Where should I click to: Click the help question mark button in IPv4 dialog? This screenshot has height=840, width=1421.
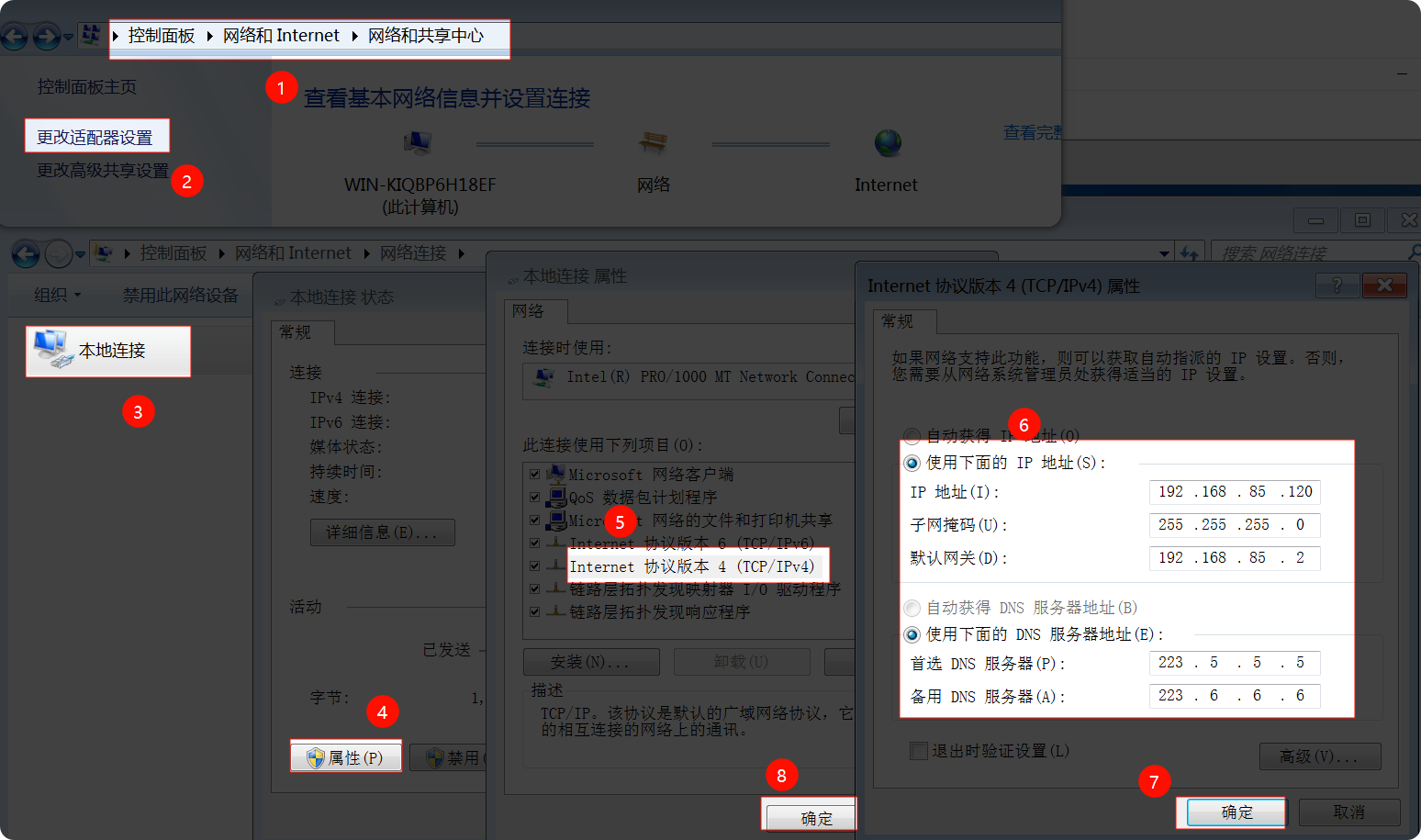tap(1337, 286)
